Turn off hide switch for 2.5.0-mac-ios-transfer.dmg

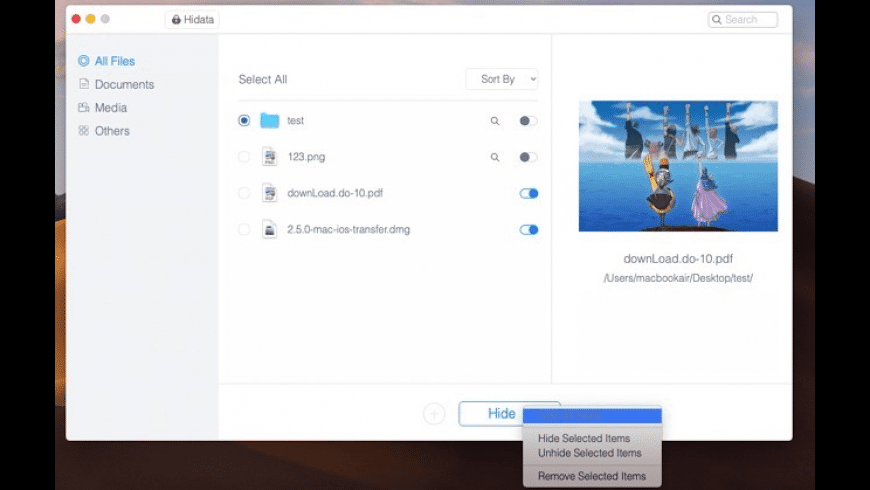pos(529,230)
